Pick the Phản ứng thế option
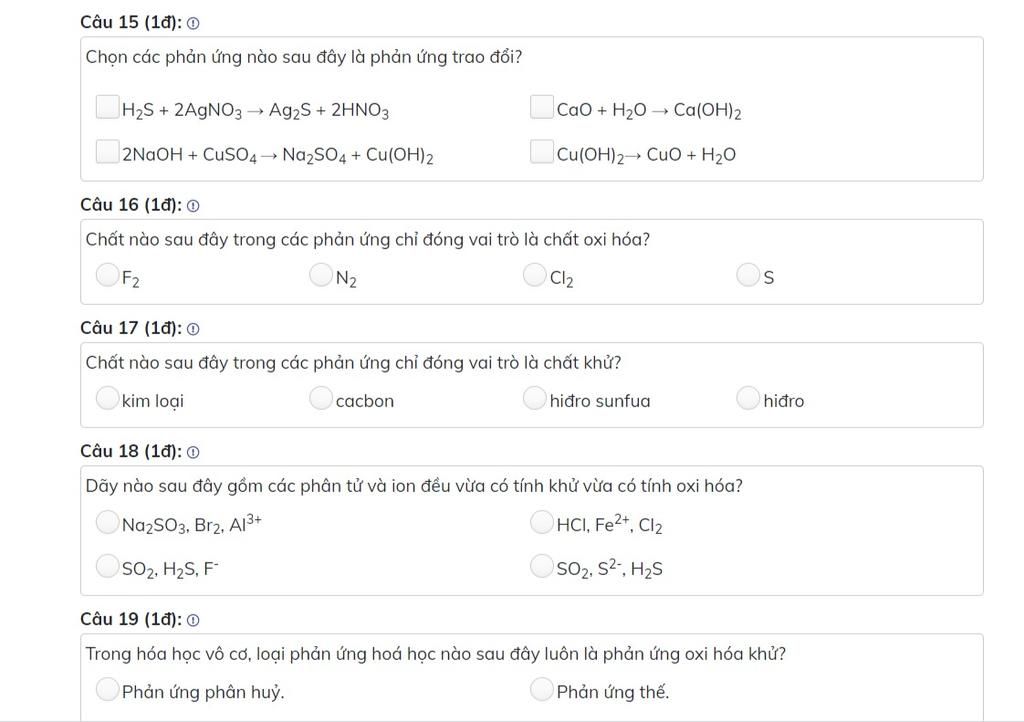Viewport: 1024px width, 722px height. (541, 689)
